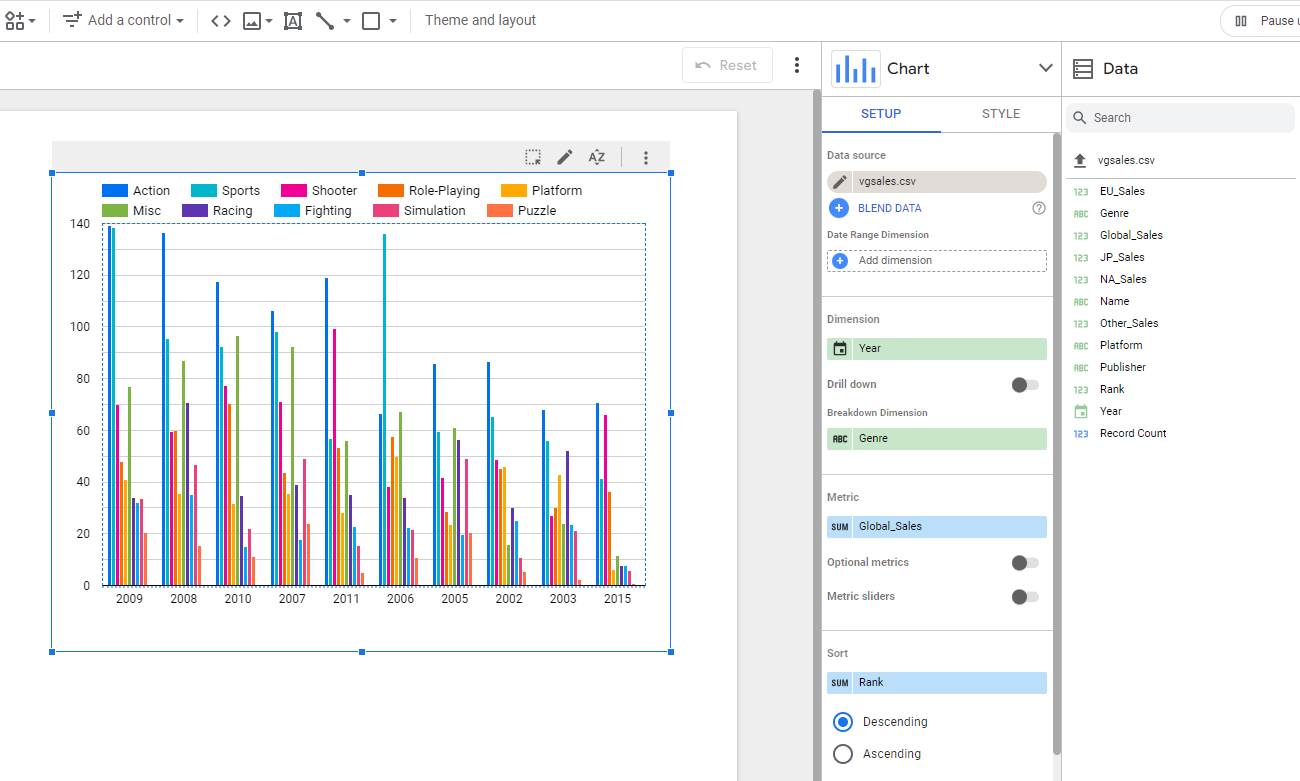Open Theme and layout panel
The image size is (1300, 781).
(480, 20)
